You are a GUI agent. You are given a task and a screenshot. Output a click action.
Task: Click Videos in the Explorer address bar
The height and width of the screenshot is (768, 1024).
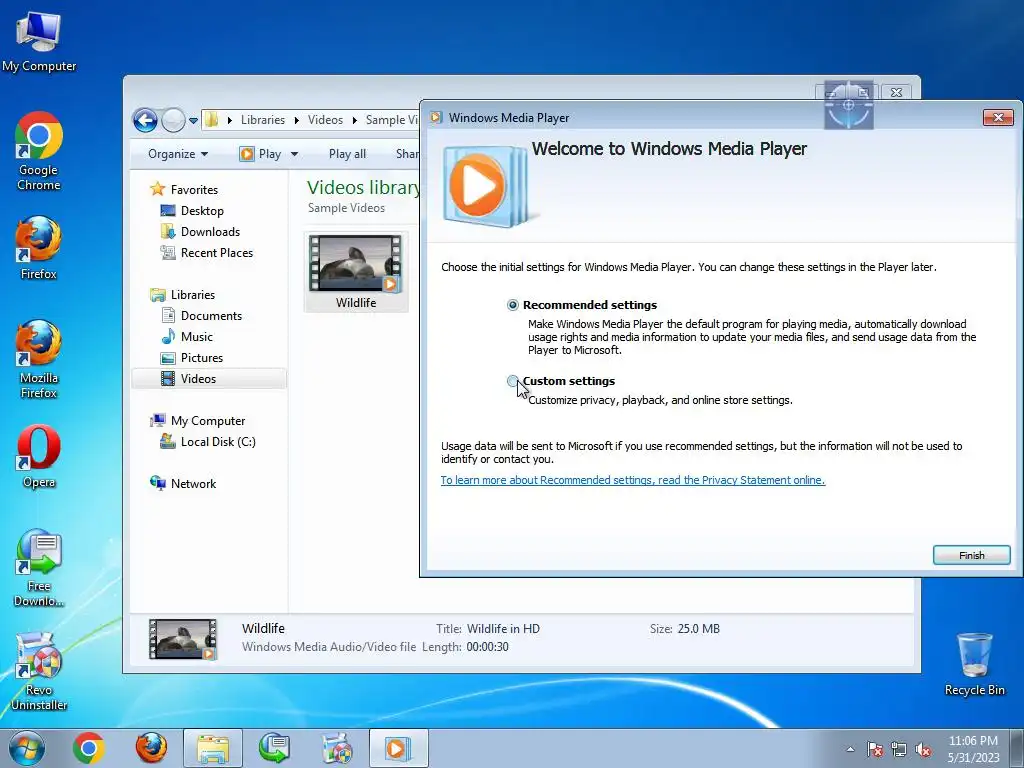325,120
